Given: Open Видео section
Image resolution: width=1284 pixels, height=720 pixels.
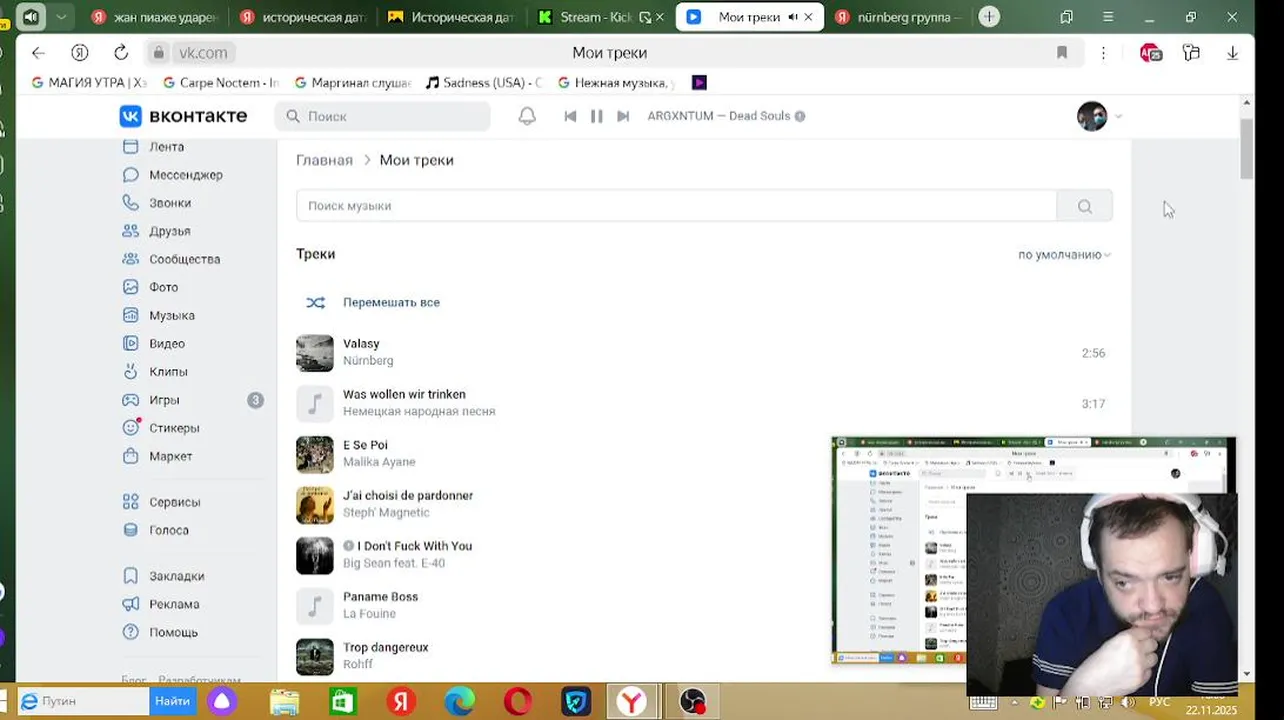Looking at the screenshot, I should click(167, 343).
